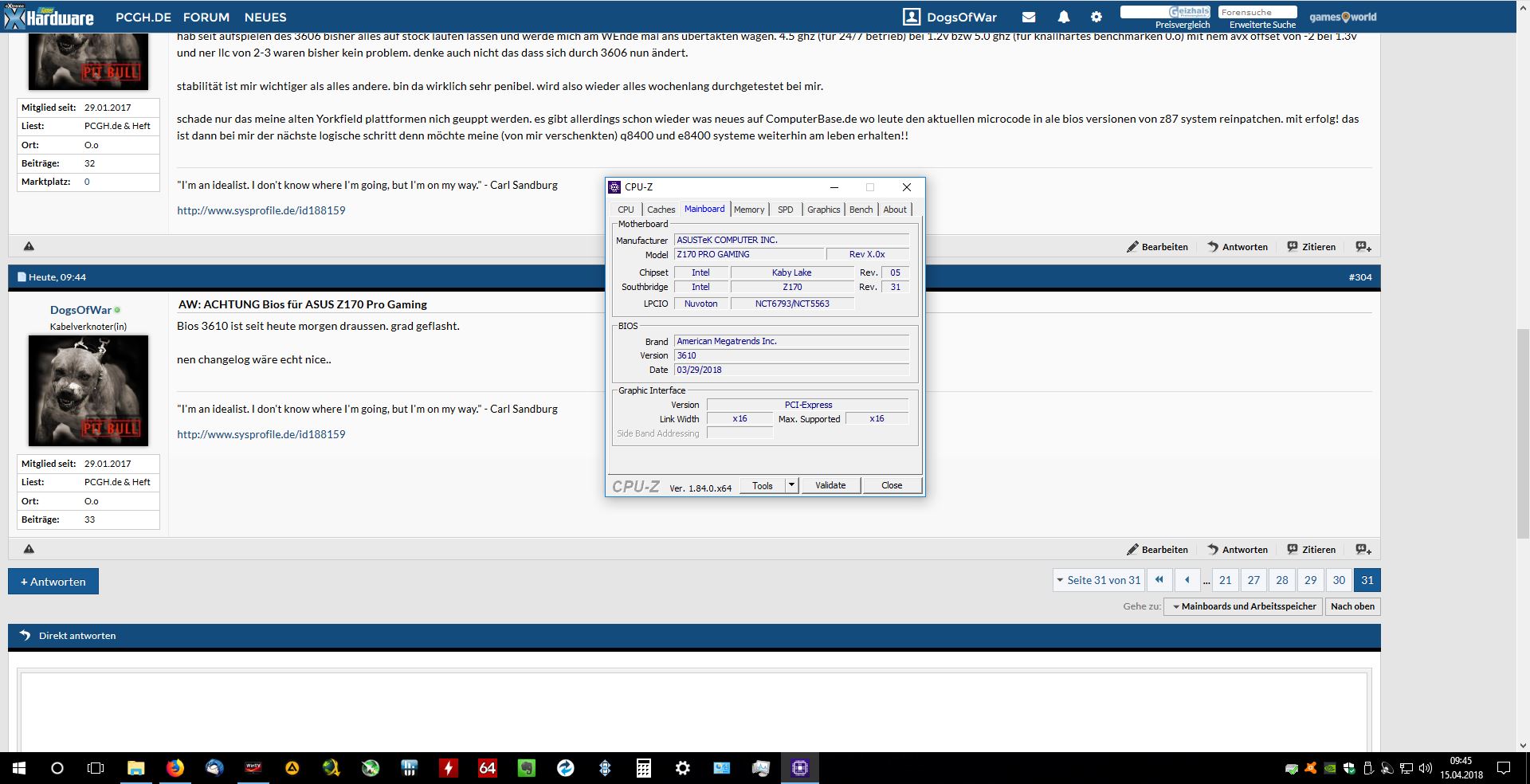Switch to Firefox on the taskbar
The image size is (1530, 784).
pos(175,768)
